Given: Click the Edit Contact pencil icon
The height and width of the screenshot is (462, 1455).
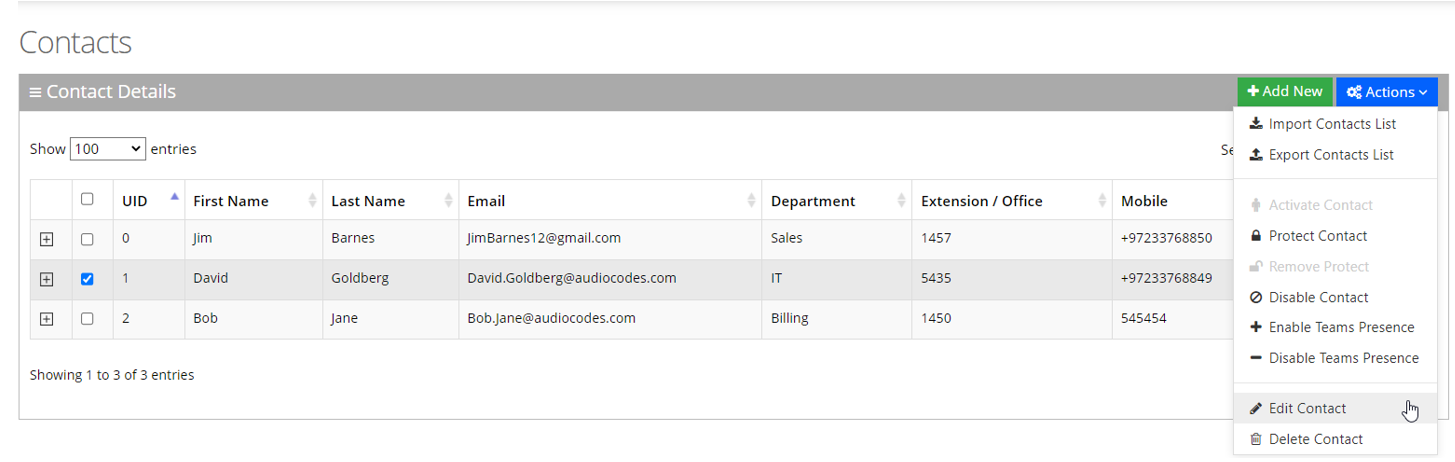Looking at the screenshot, I should (x=1256, y=408).
